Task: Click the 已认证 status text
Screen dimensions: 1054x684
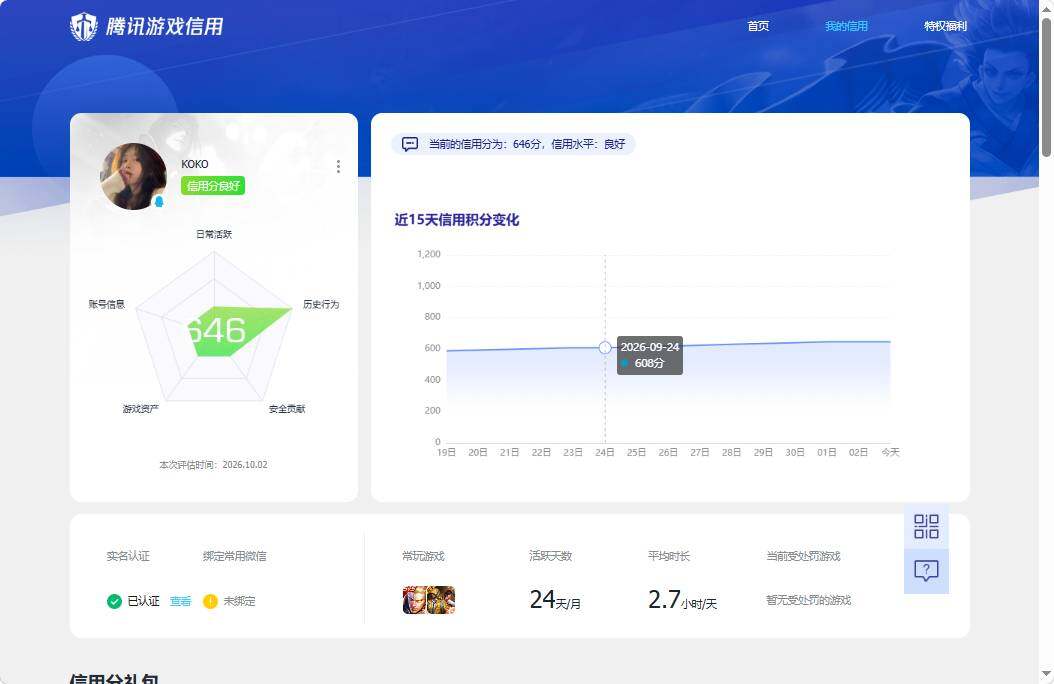Action: pyautogui.click(x=144, y=601)
